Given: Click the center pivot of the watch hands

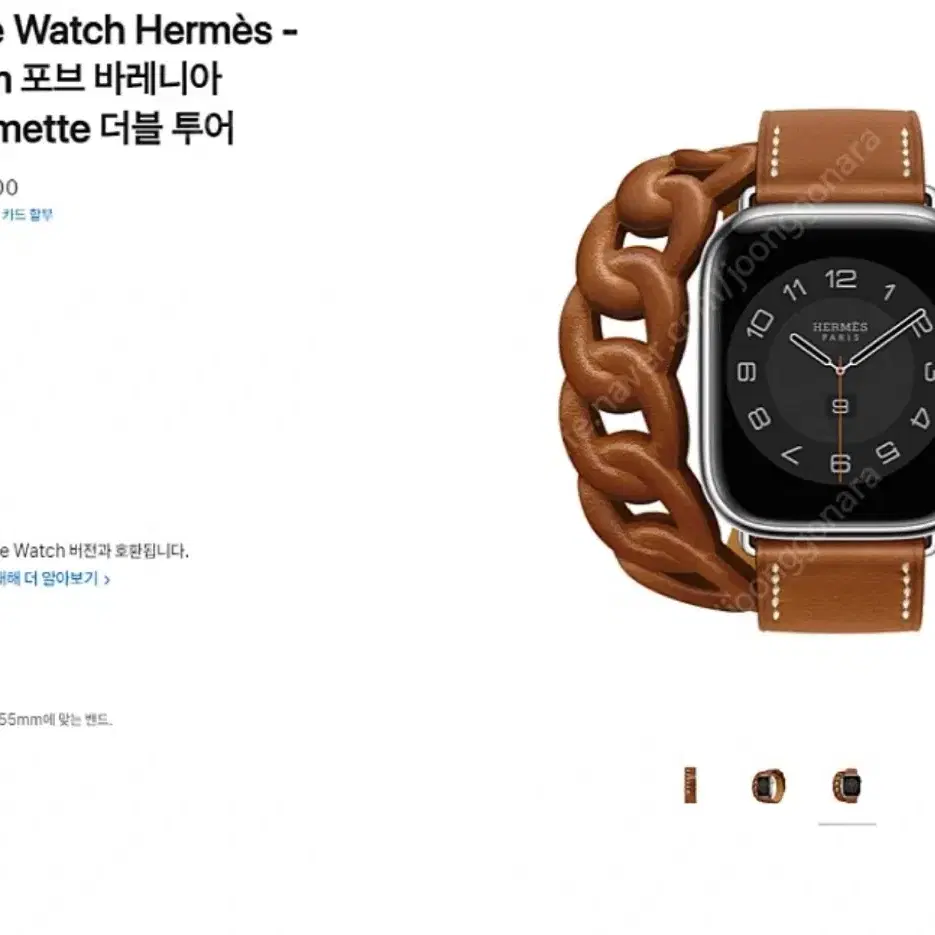Looking at the screenshot, I should (x=840, y=370).
